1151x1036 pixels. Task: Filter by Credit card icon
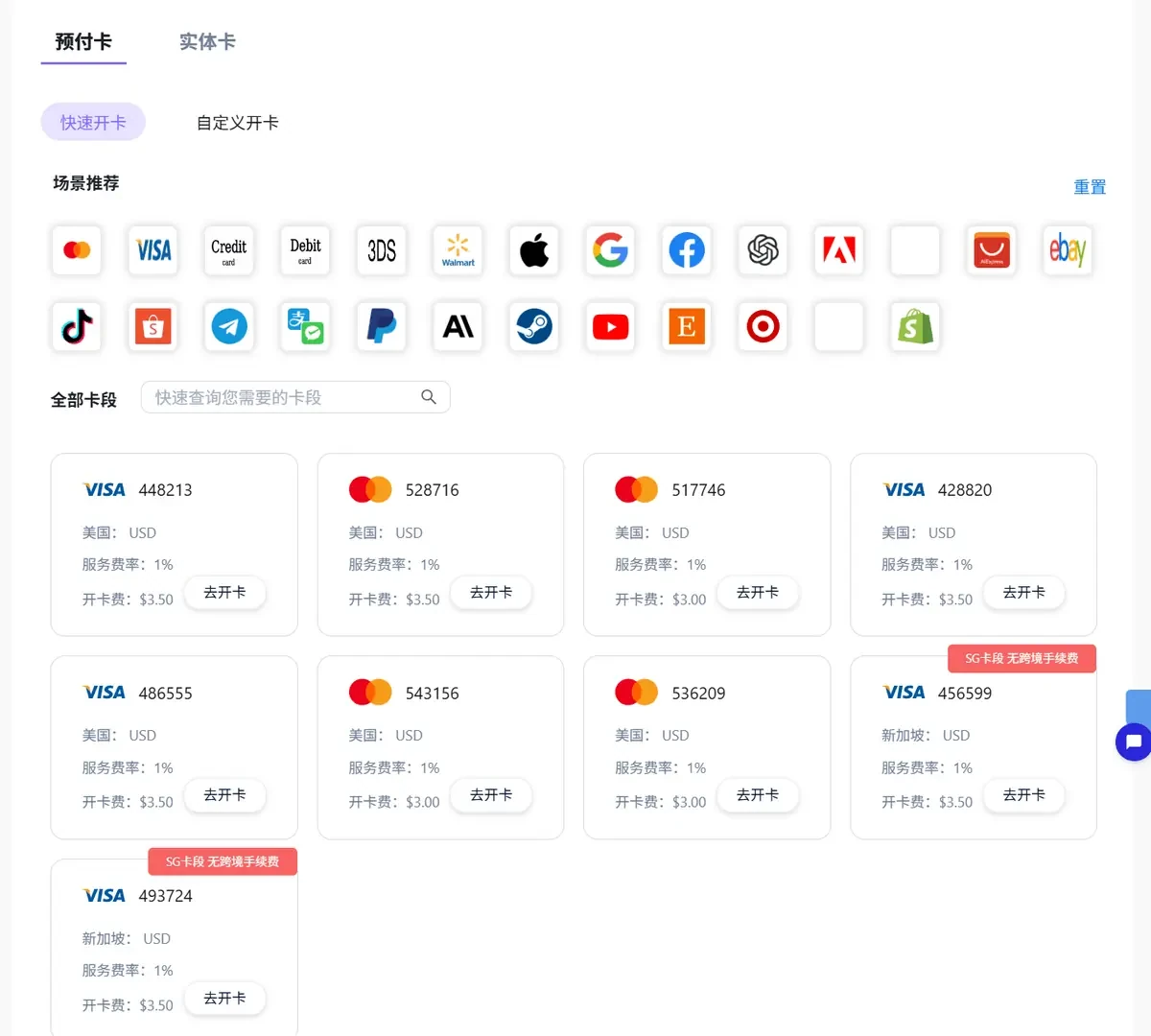point(229,250)
